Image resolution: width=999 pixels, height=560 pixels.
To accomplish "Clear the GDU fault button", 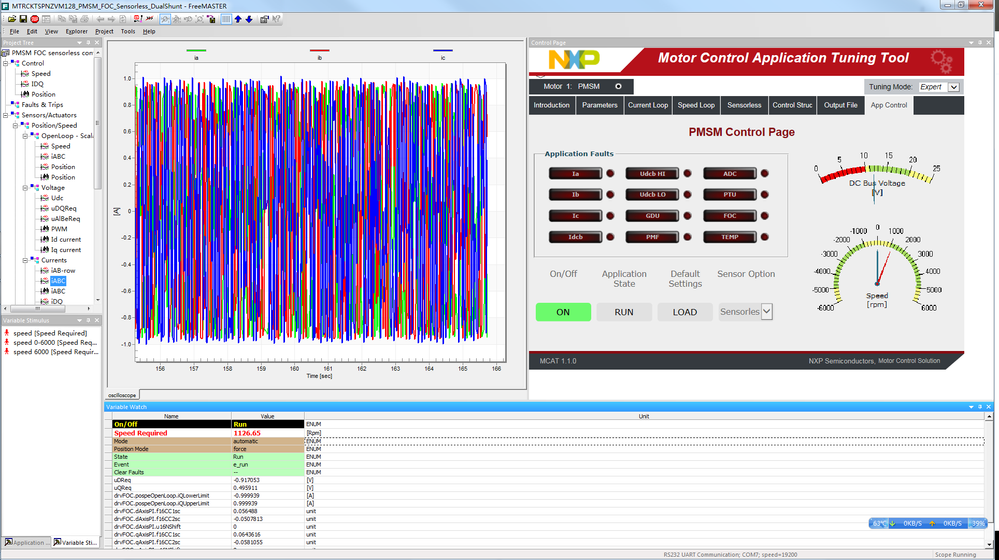I will click(x=652, y=216).
